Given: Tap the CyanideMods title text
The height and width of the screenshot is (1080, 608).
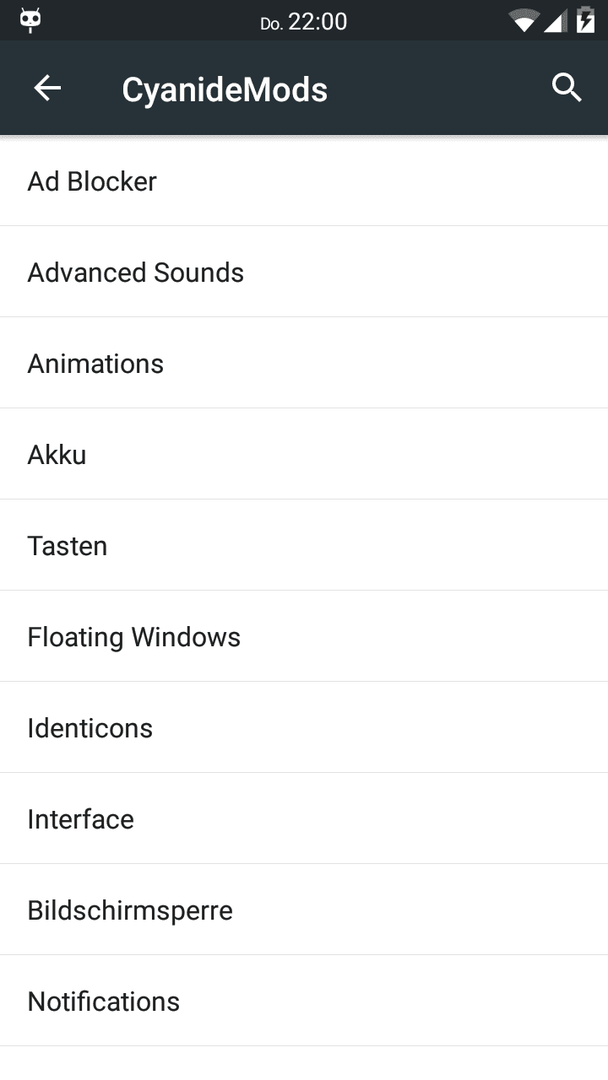Looking at the screenshot, I should point(224,90).
